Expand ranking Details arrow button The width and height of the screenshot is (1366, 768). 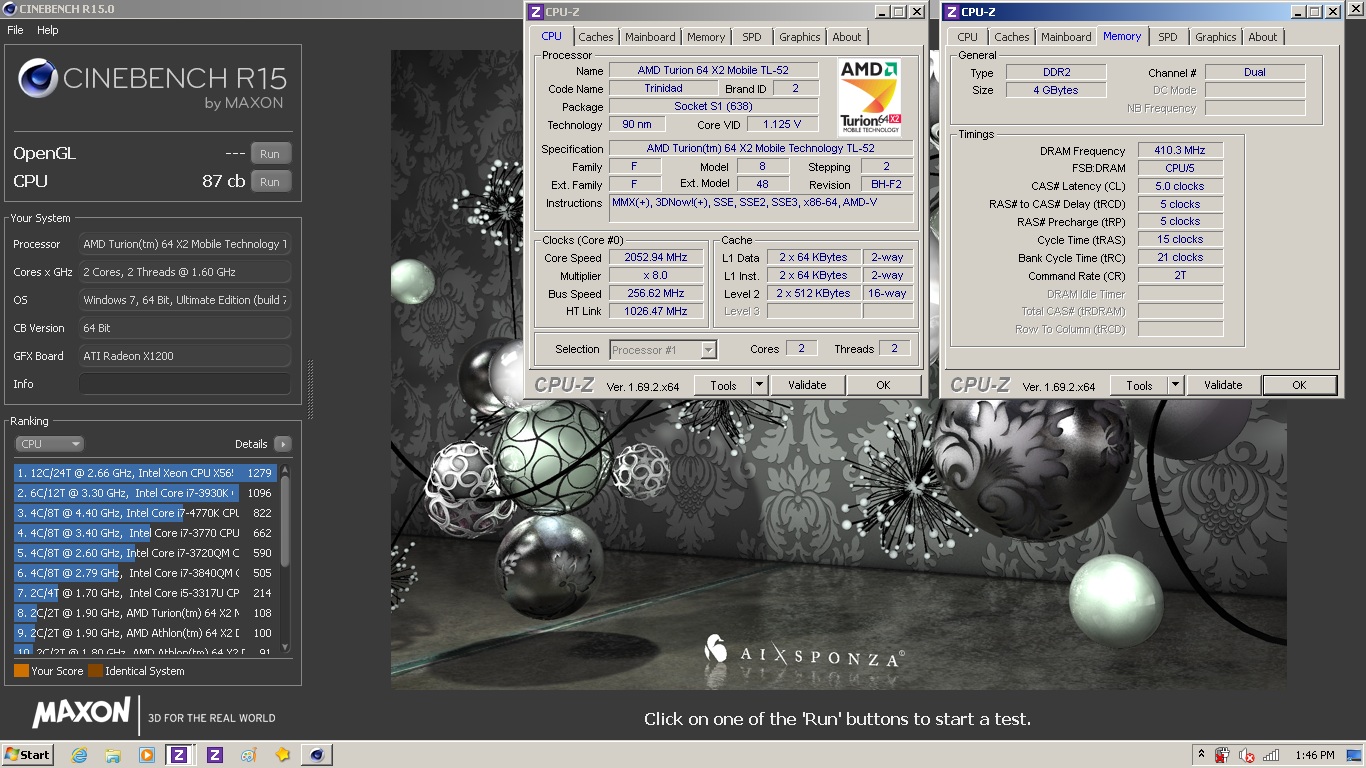282,444
